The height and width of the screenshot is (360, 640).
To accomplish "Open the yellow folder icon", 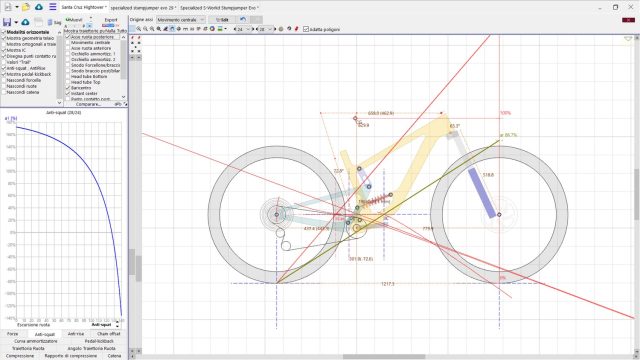I will point(26,7).
